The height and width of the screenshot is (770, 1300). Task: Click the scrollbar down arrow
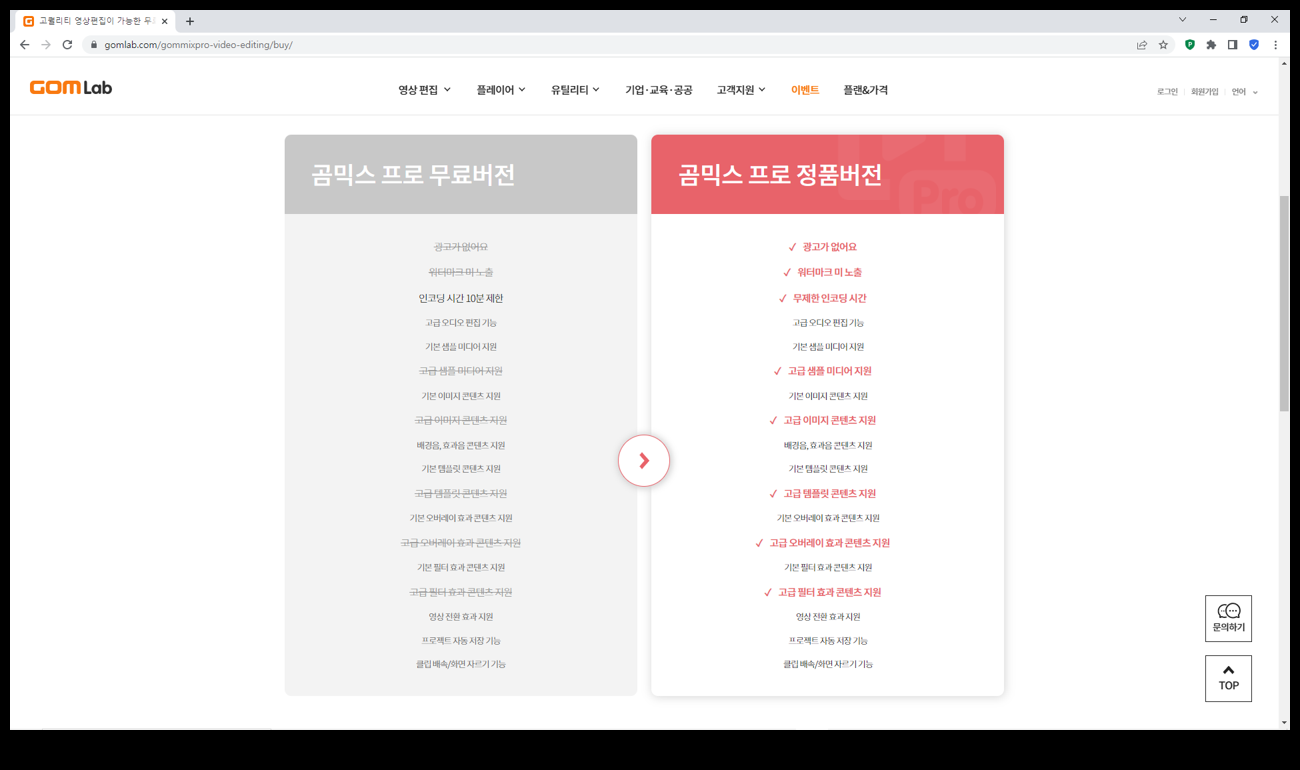pos(1284,722)
